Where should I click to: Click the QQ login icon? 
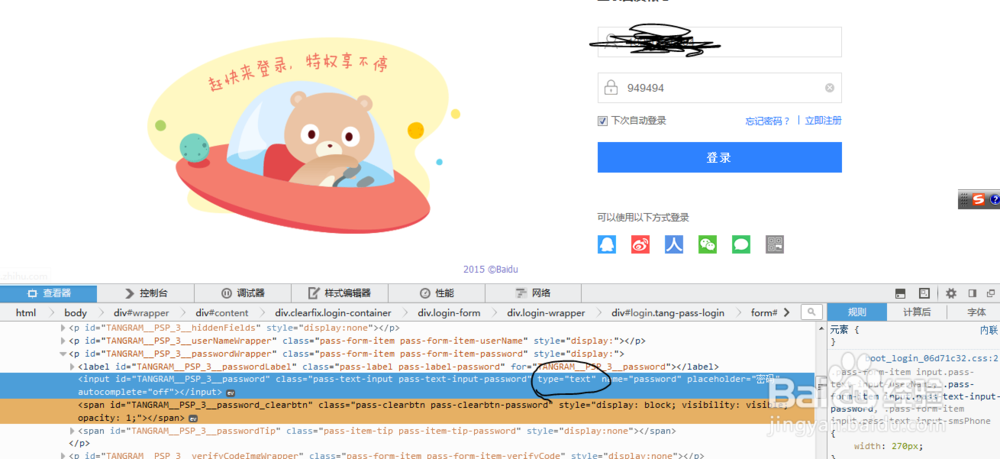(607, 244)
